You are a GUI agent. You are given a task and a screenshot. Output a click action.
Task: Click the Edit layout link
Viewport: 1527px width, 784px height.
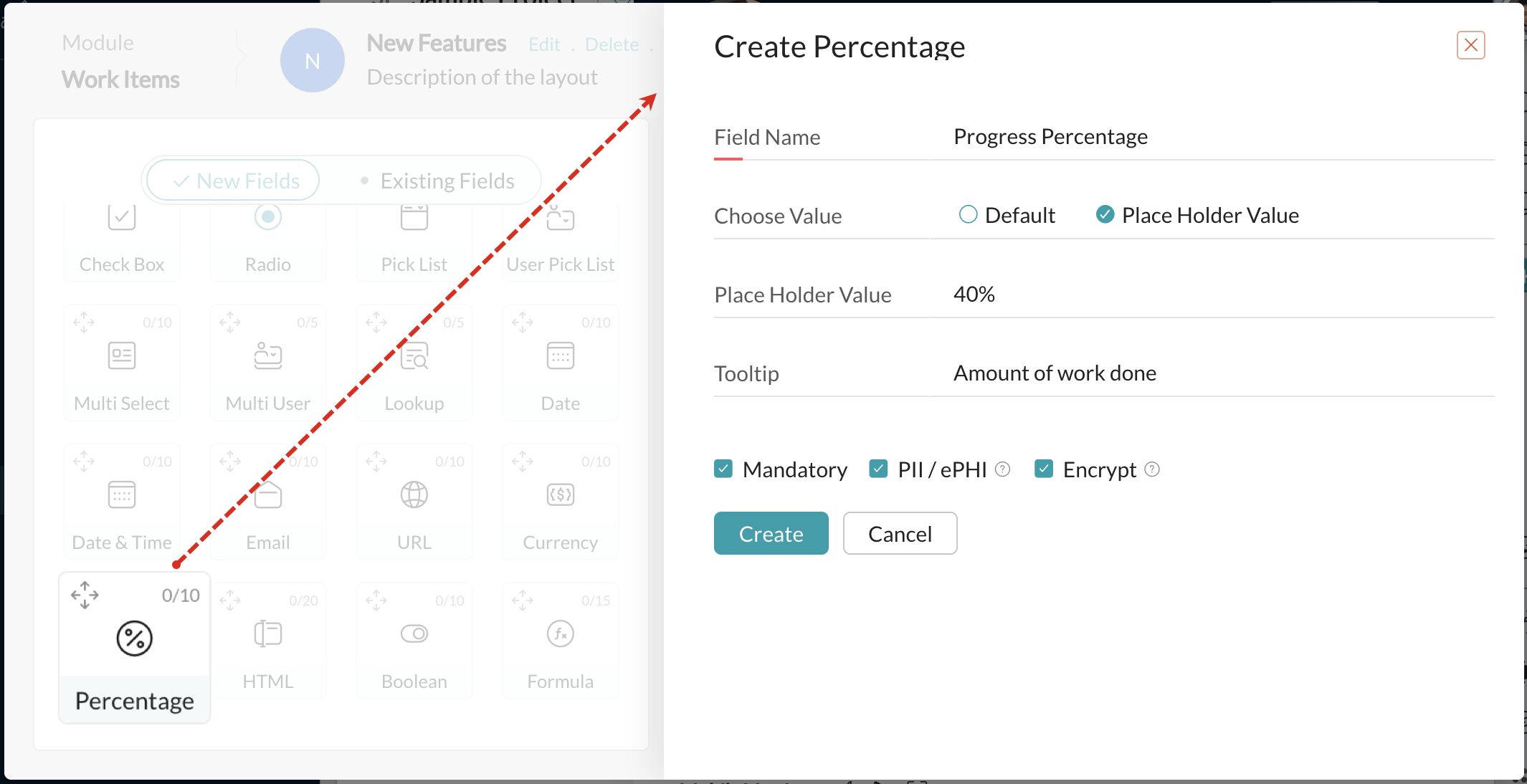point(544,44)
